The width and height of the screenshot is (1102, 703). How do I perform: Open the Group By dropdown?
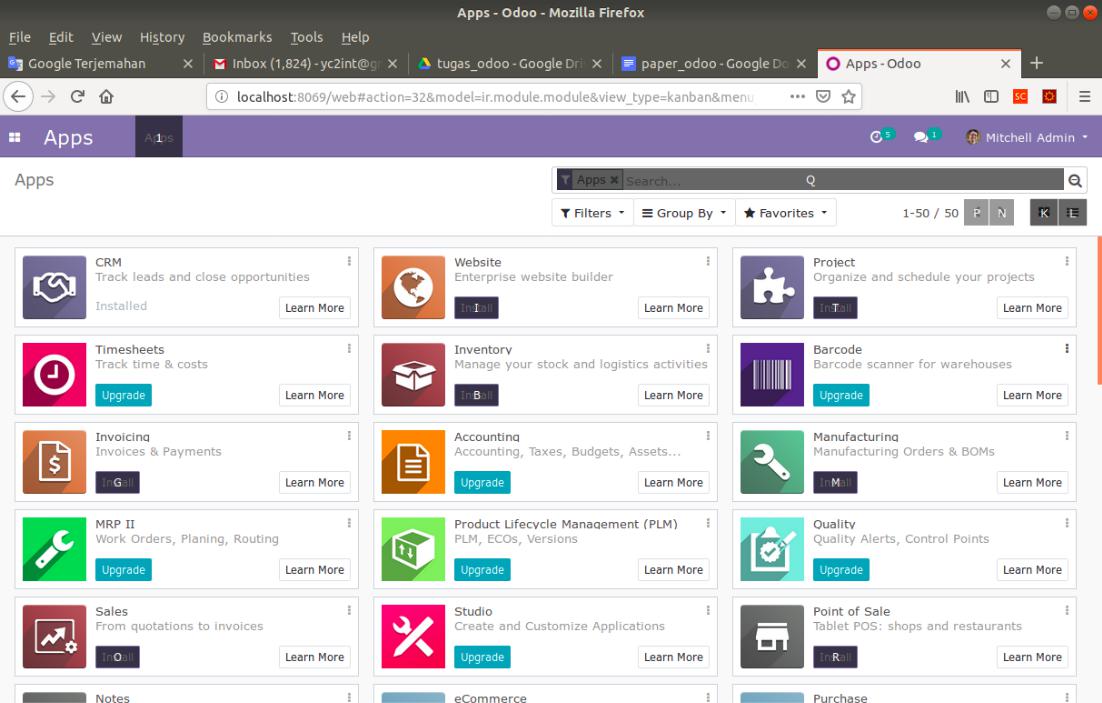click(x=684, y=212)
